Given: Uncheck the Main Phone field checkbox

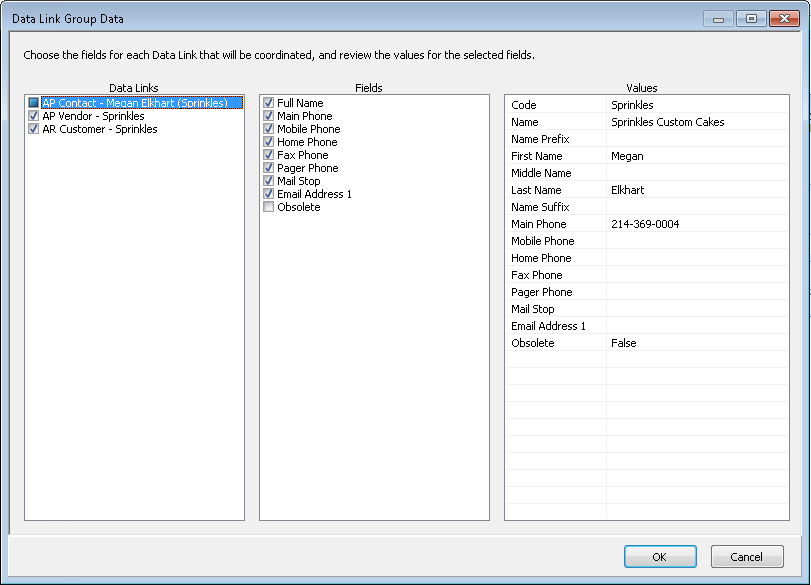Looking at the screenshot, I should 268,116.
